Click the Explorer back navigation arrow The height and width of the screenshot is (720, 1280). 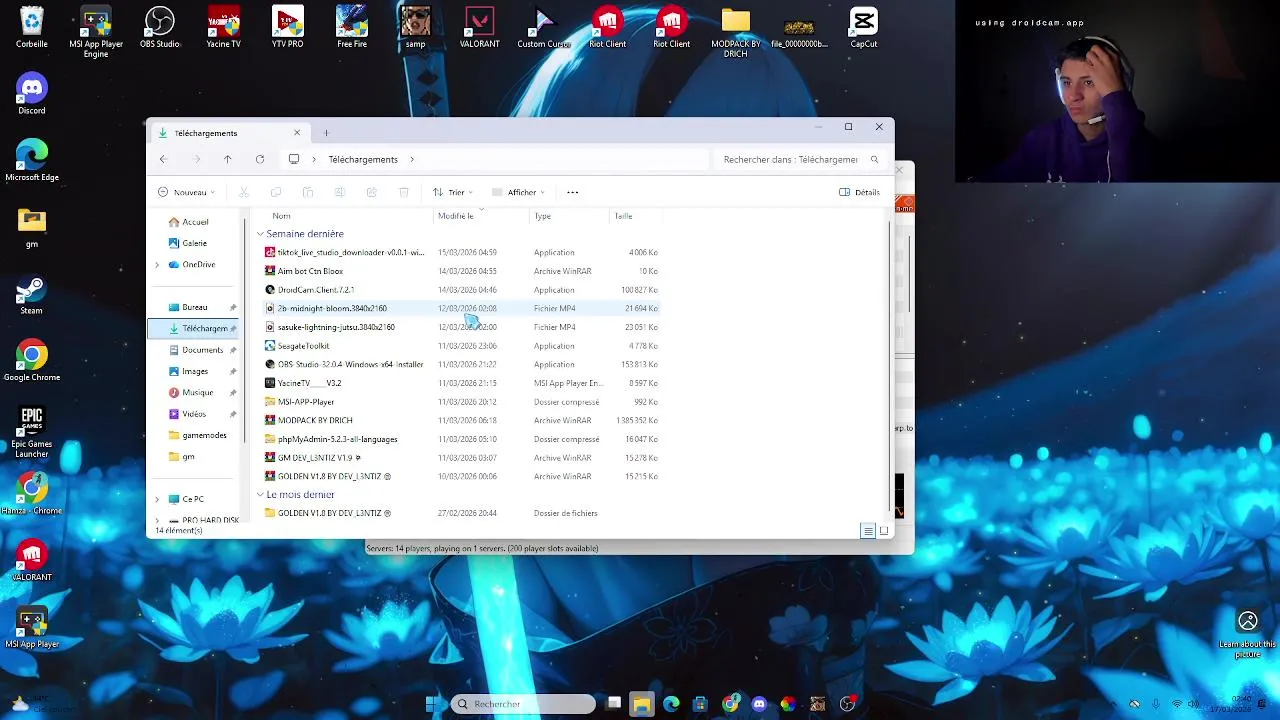163,159
